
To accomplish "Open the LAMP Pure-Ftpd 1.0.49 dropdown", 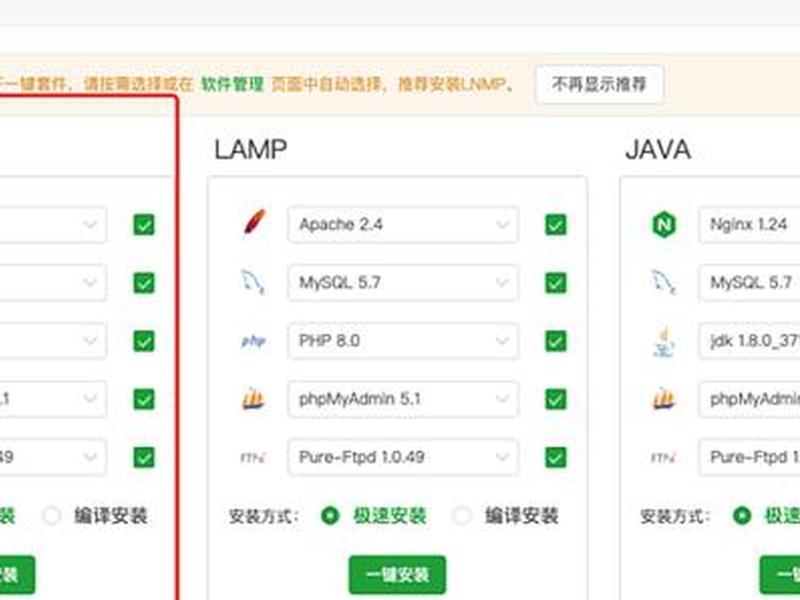I will 403,457.
